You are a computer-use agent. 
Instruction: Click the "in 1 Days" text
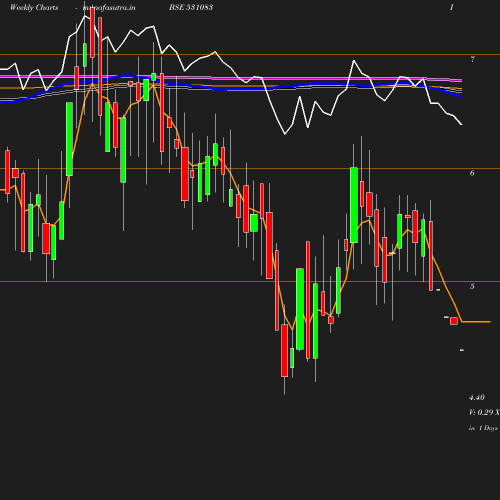(x=483, y=428)
